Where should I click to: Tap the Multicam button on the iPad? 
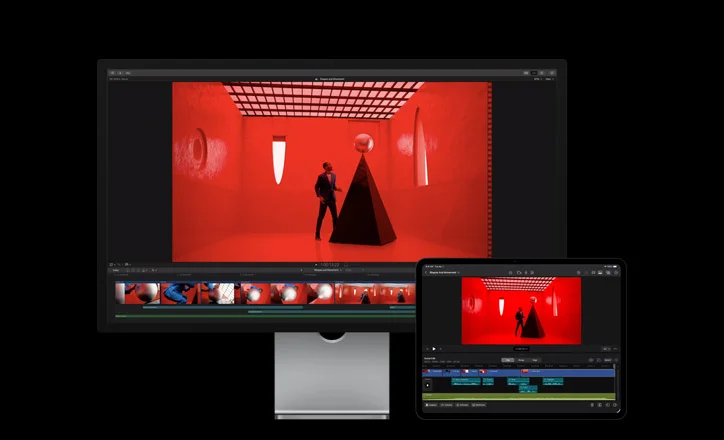tap(479, 405)
